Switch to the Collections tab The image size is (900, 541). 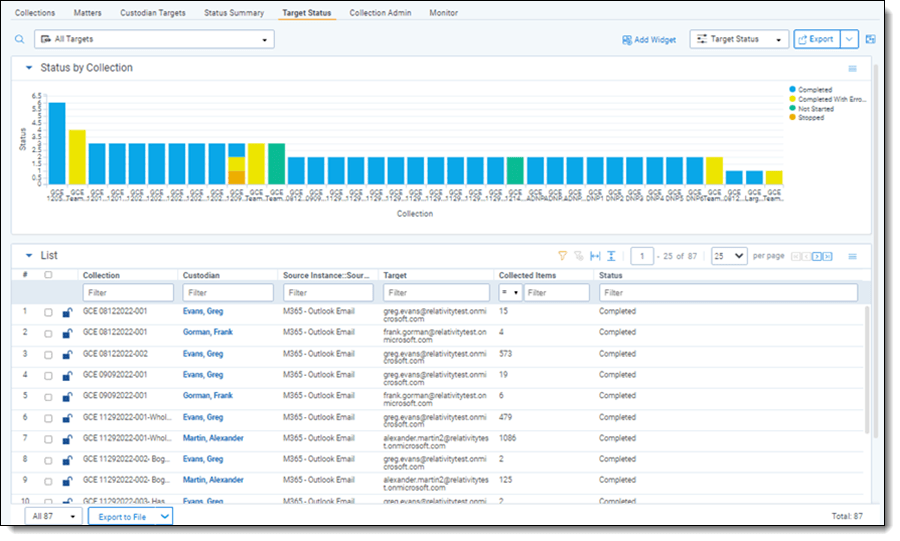click(x=35, y=13)
